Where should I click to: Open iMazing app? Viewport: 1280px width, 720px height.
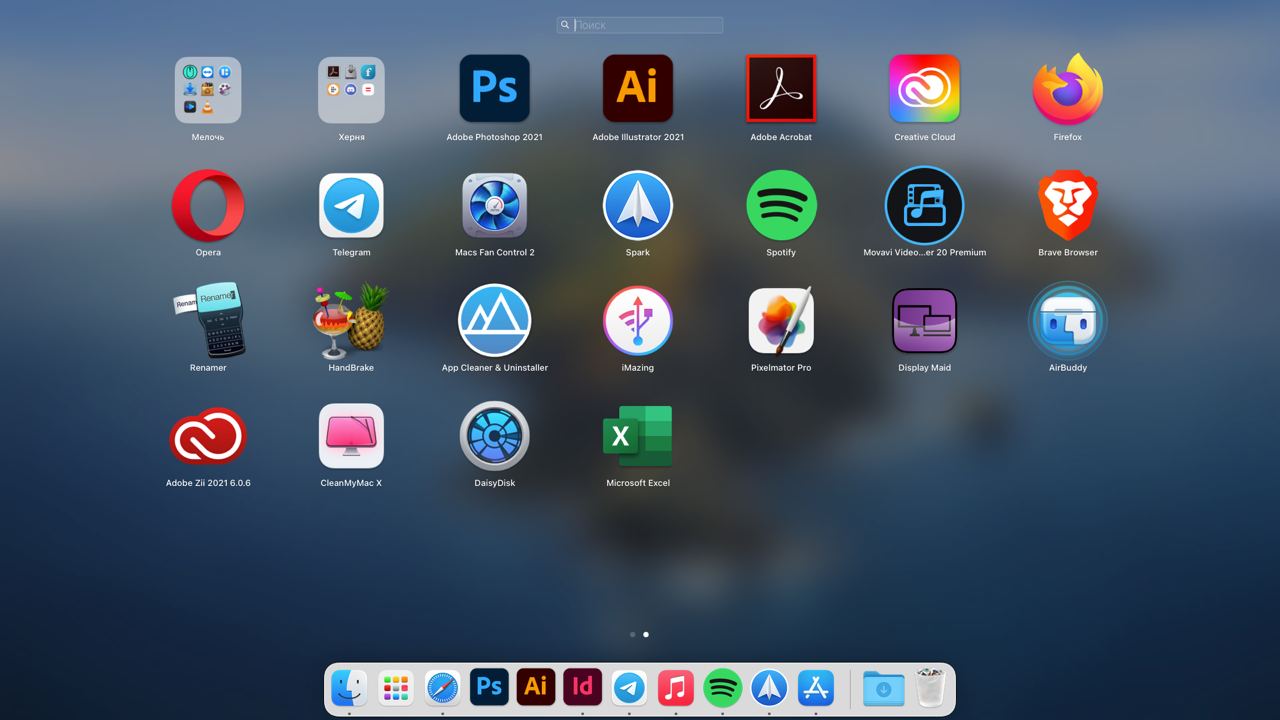(638, 320)
